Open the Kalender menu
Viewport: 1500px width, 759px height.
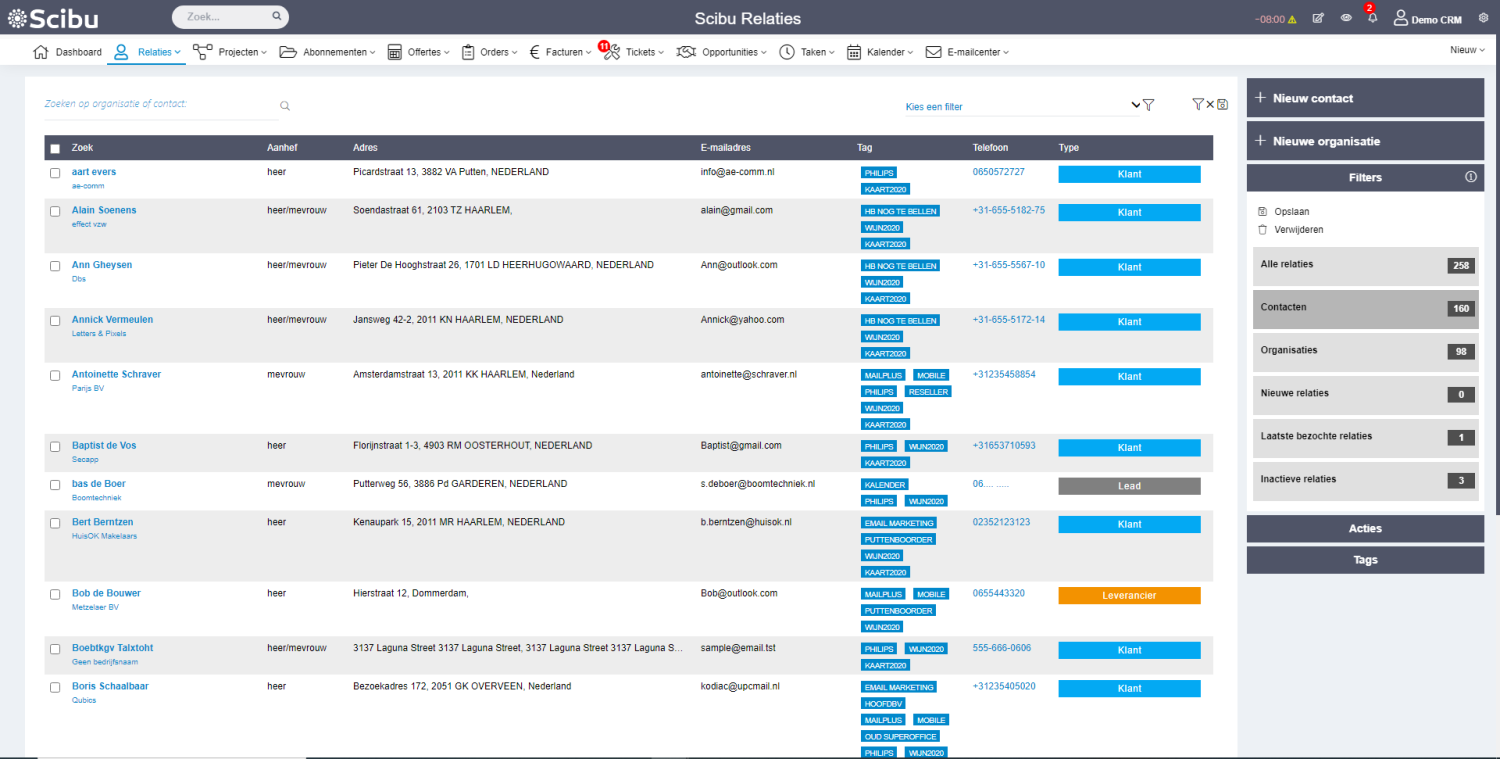879,52
